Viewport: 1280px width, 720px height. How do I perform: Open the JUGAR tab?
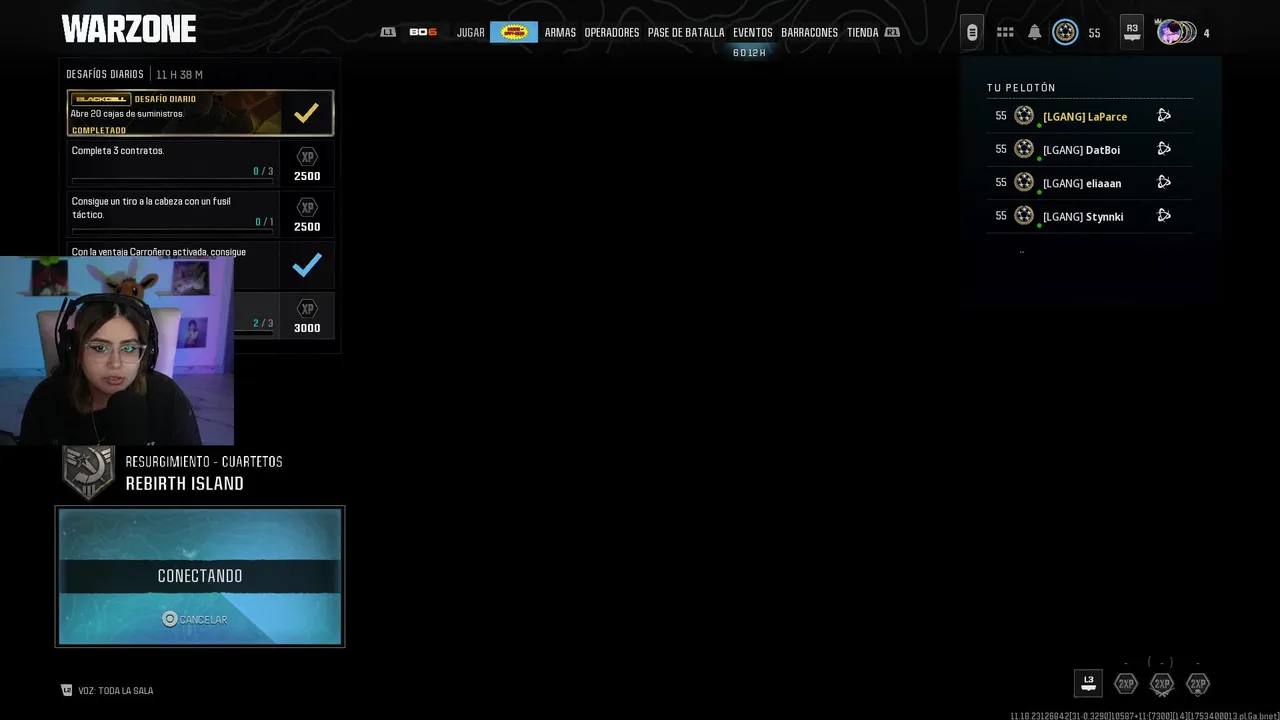(470, 33)
